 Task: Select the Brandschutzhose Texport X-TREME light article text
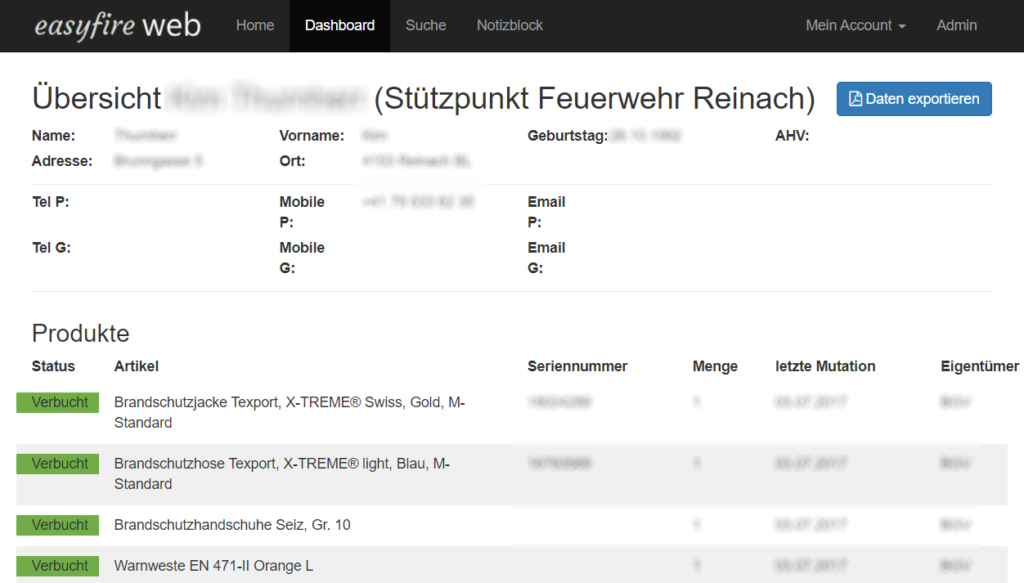(282, 473)
